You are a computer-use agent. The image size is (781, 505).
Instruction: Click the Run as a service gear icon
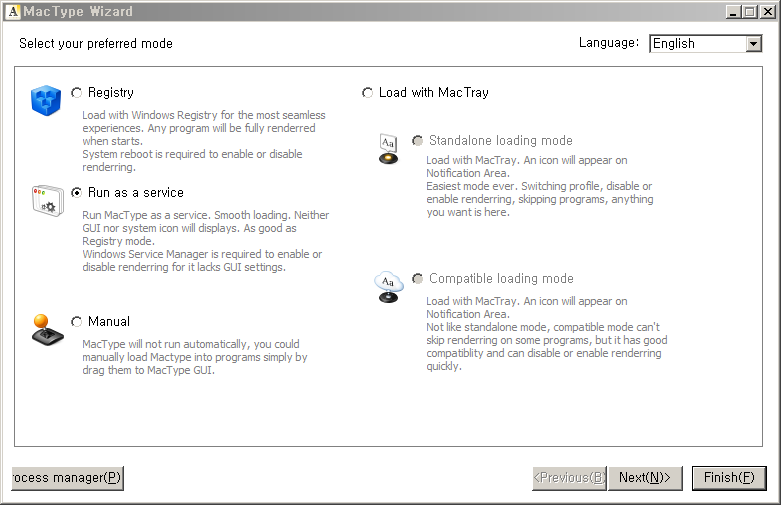click(x=48, y=201)
